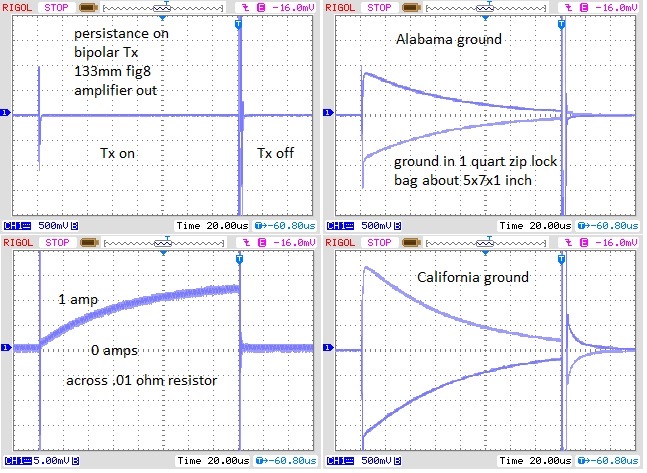The height and width of the screenshot is (473, 647).
Task: Click channel 1 ground marker in '1 amp' panel
Action: click(x=6, y=348)
